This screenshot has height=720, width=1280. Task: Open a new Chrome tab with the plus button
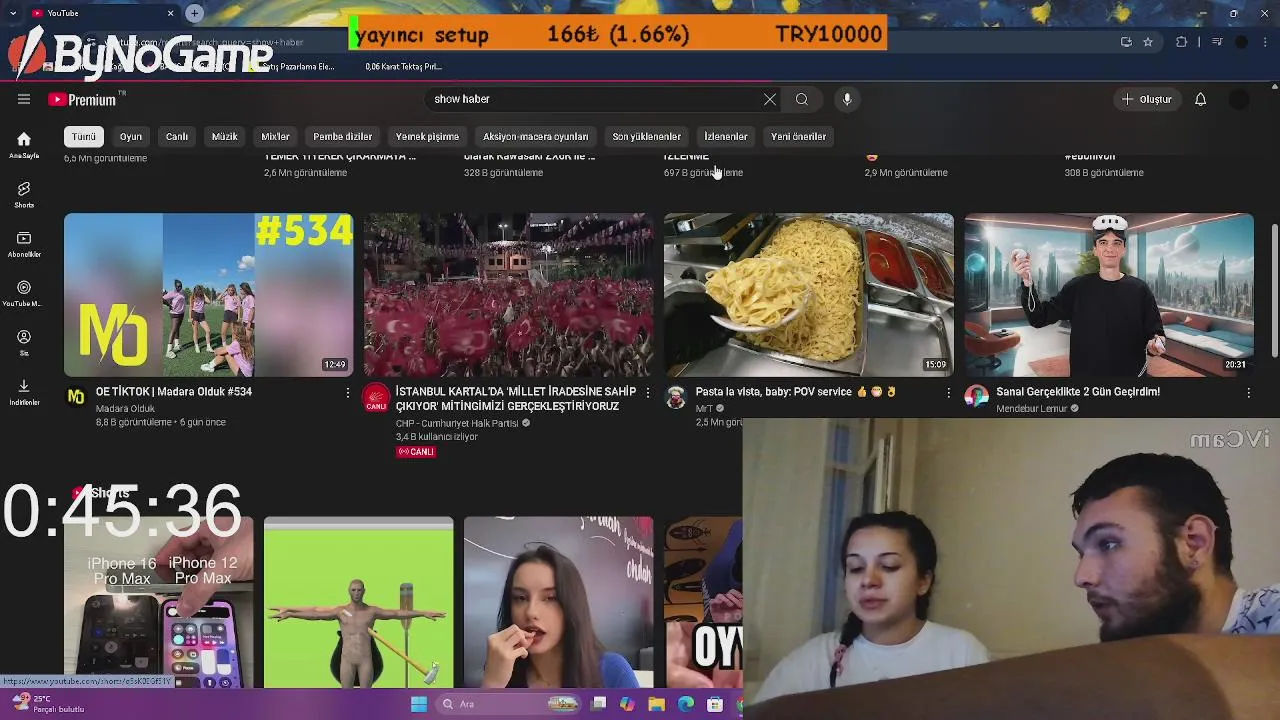[x=194, y=13]
